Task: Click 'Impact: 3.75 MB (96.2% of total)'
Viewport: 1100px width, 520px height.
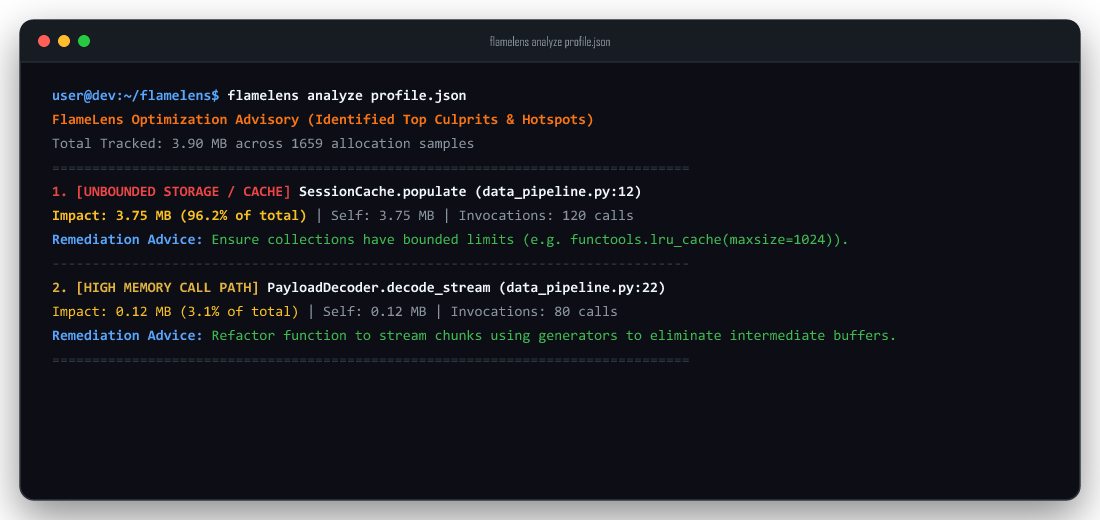Action: point(180,215)
